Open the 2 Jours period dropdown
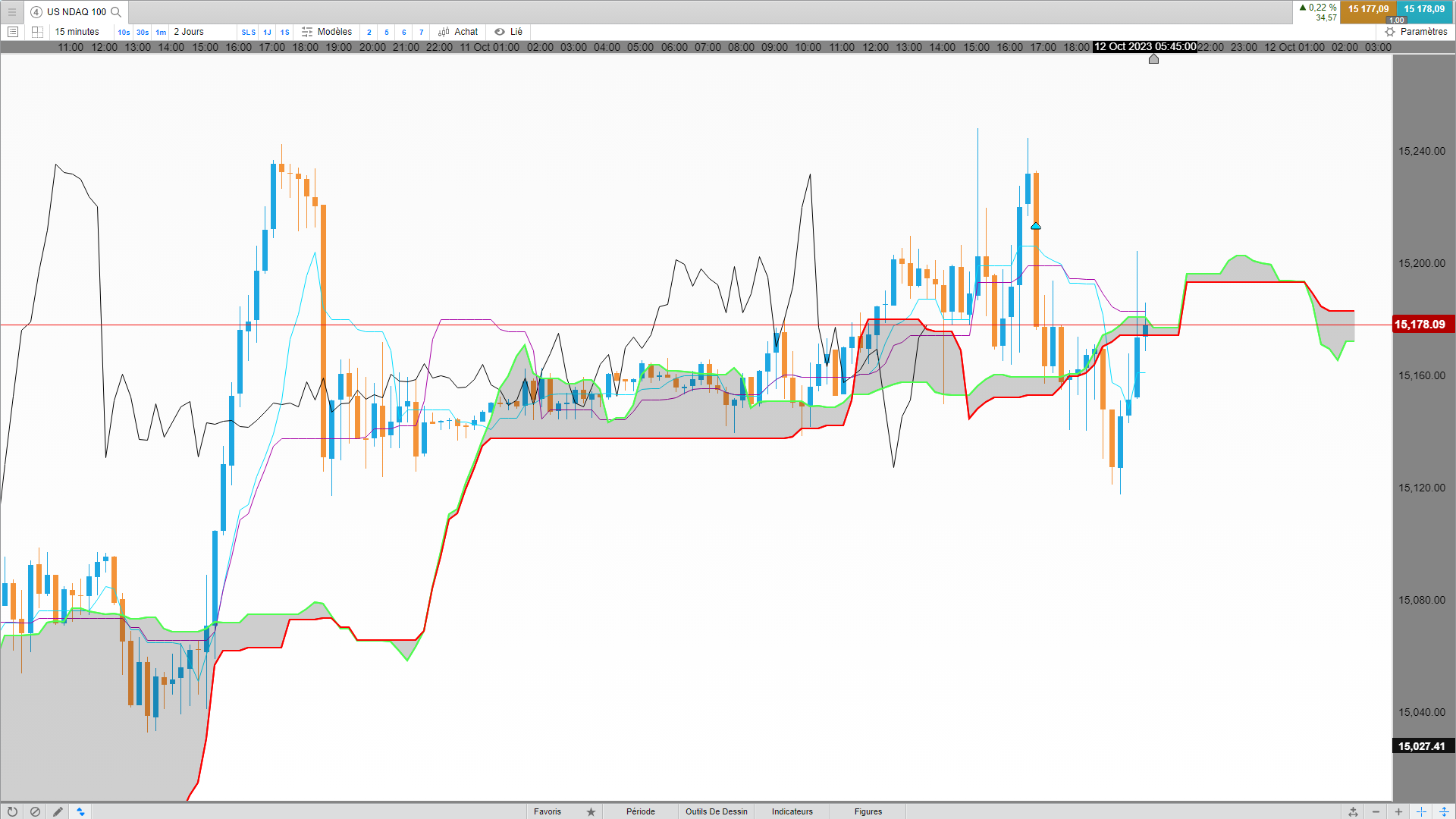This screenshot has width=1456, height=819. click(x=190, y=32)
